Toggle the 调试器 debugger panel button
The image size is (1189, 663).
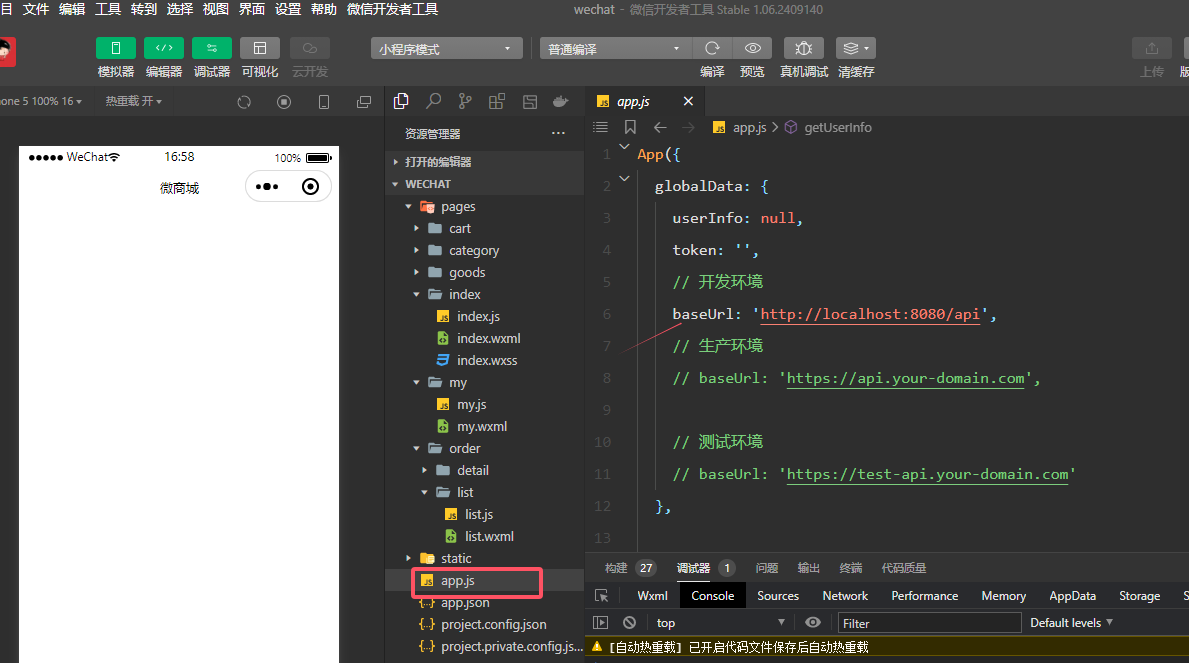pyautogui.click(x=212, y=48)
